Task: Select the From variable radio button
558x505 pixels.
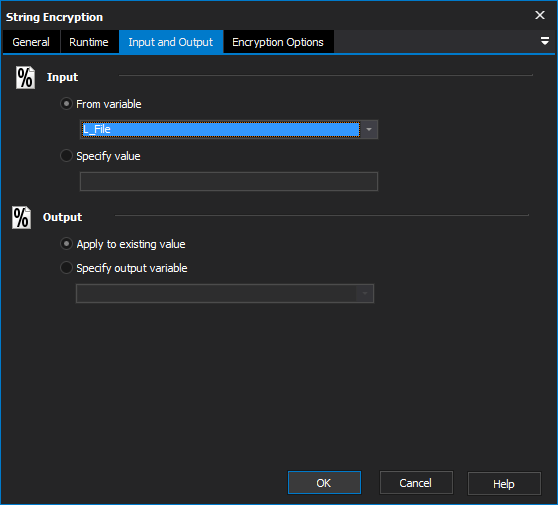Action: [66, 104]
